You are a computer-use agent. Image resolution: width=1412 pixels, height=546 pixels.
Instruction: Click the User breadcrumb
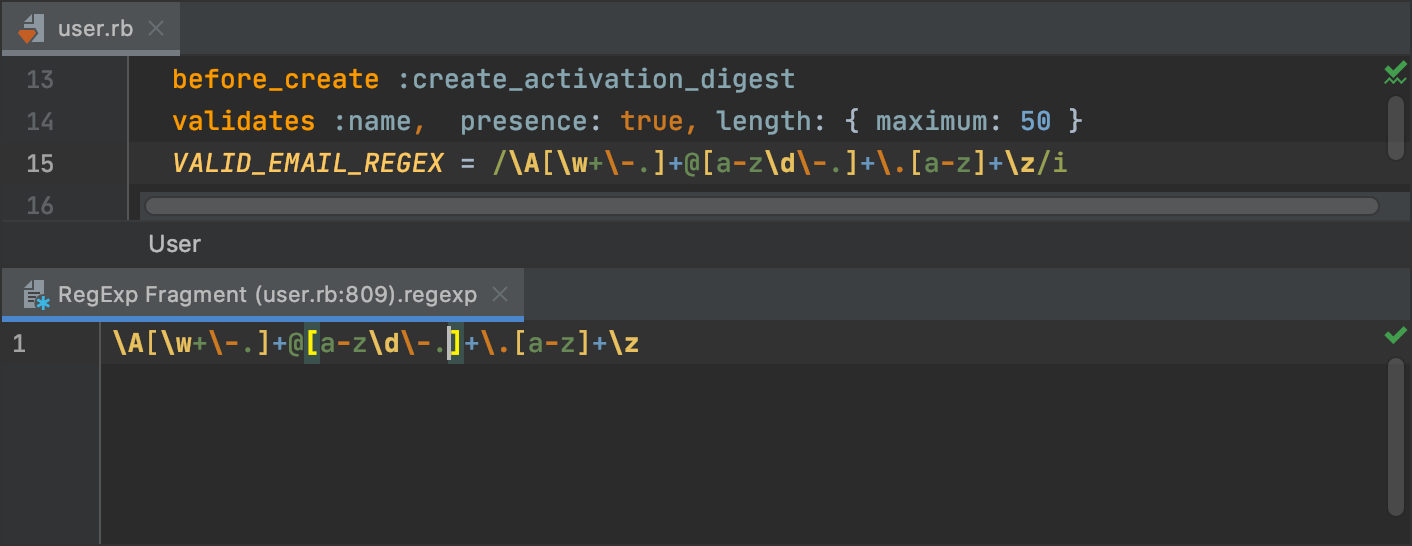click(175, 244)
